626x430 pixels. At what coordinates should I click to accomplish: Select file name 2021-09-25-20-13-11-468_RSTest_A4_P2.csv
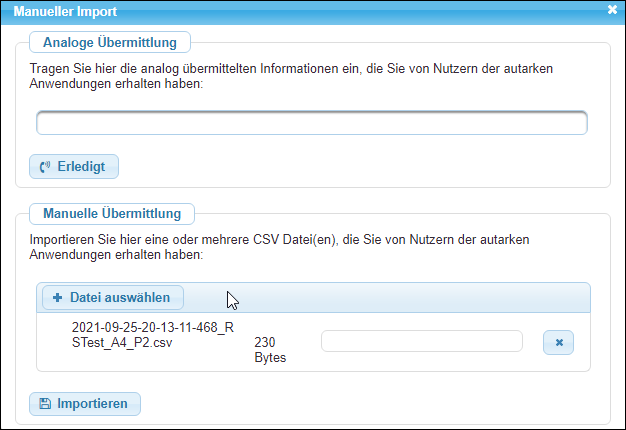(x=153, y=335)
